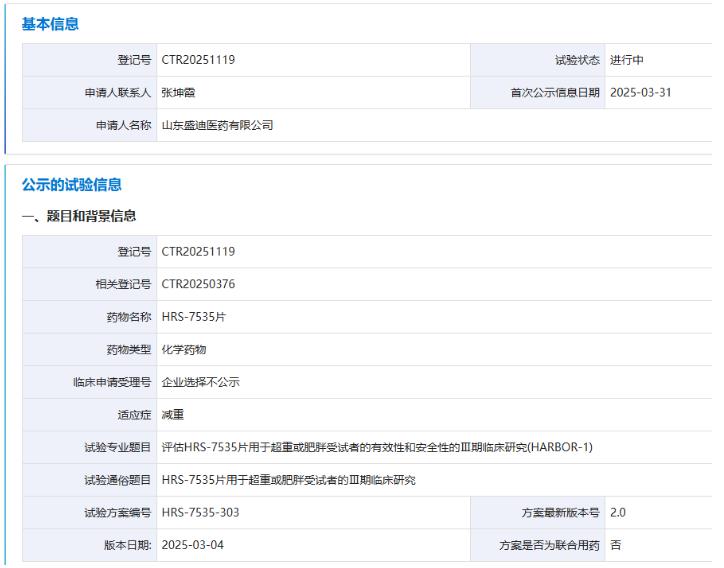Screen dimensions: 724x568
Task: Open related registration number CTR20250376
Action: coord(198,284)
